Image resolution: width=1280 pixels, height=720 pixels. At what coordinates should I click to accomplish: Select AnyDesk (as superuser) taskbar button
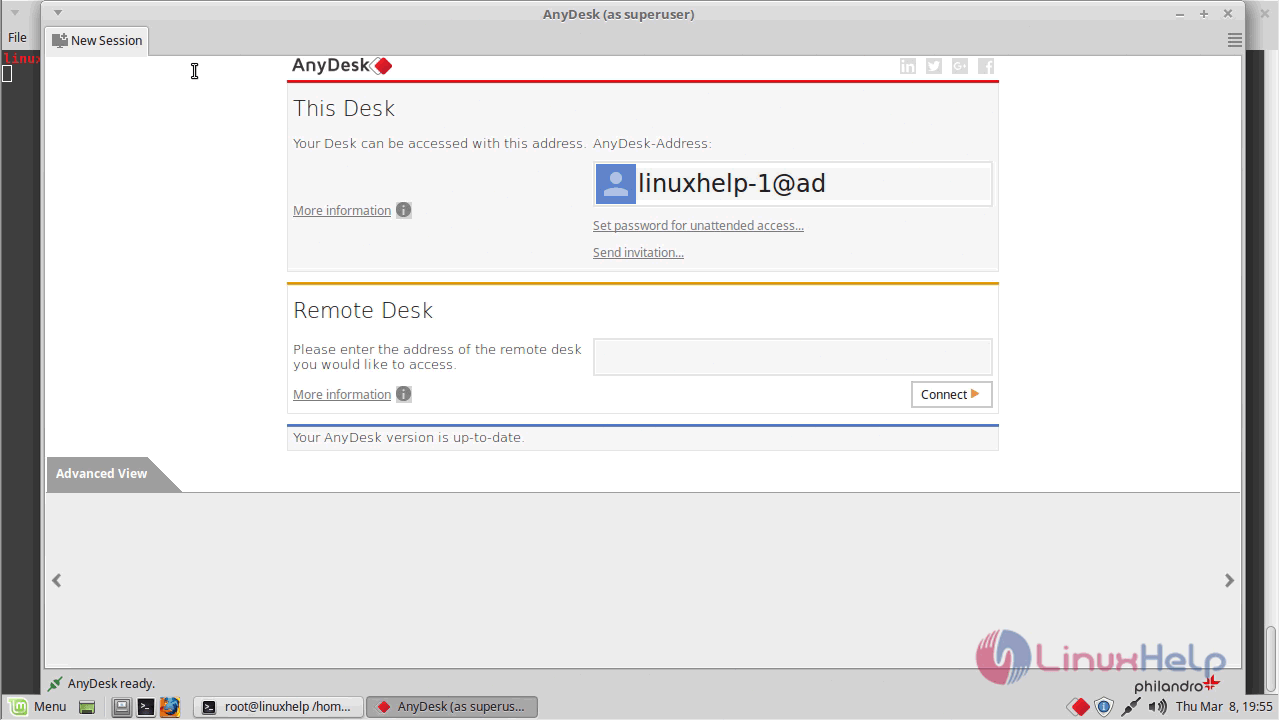coord(452,707)
